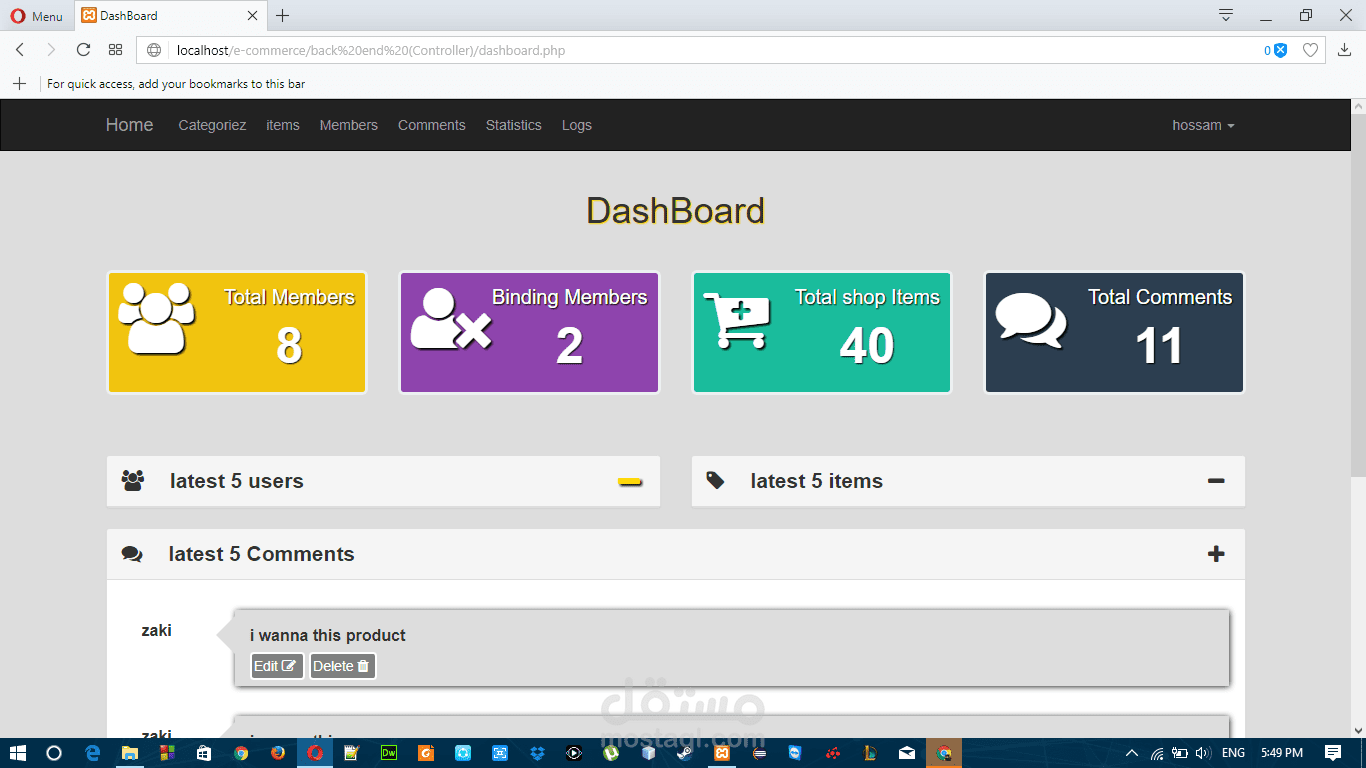Toggle the latest 5 users panel minus
Viewport: 1366px width, 768px height.
coord(630,481)
